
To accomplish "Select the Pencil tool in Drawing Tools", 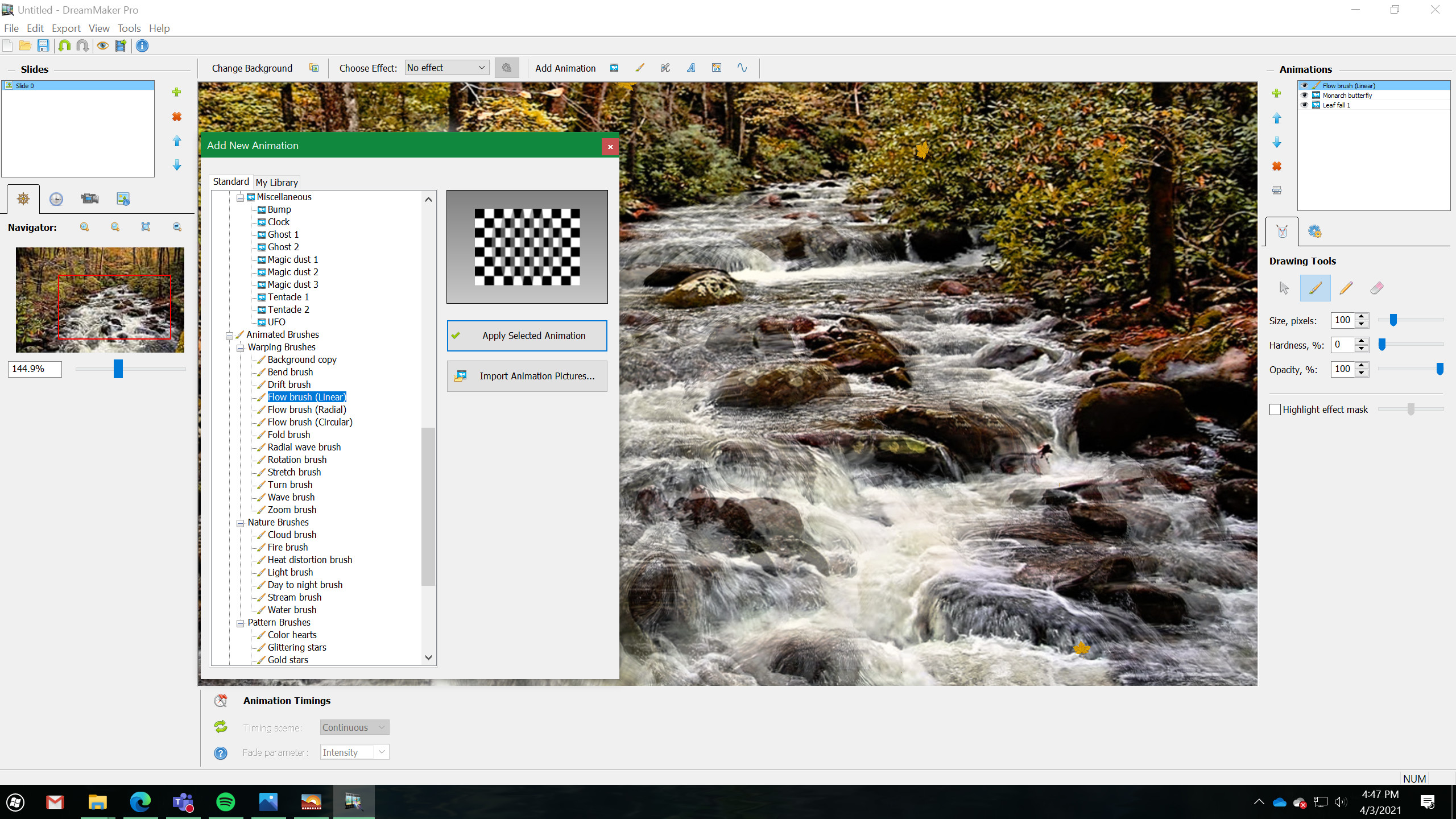I will click(1346, 288).
